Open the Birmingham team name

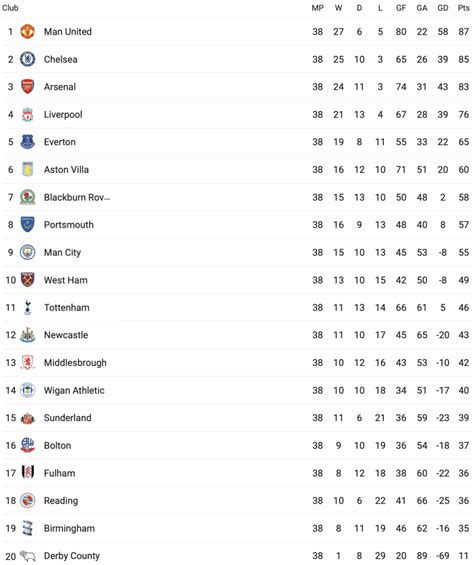[x=69, y=529]
